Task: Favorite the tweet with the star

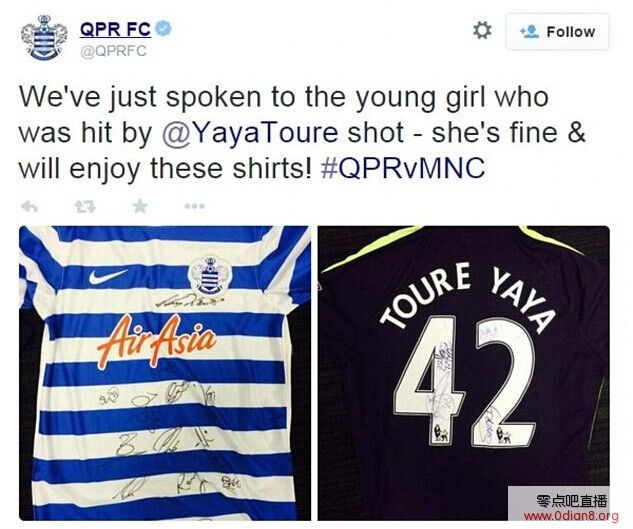Action: pyautogui.click(x=140, y=206)
